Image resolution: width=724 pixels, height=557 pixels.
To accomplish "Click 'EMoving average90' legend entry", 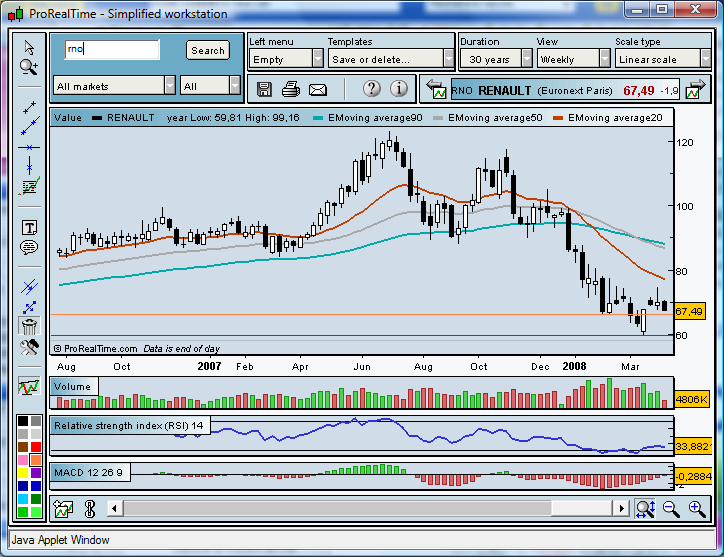I will point(368,118).
